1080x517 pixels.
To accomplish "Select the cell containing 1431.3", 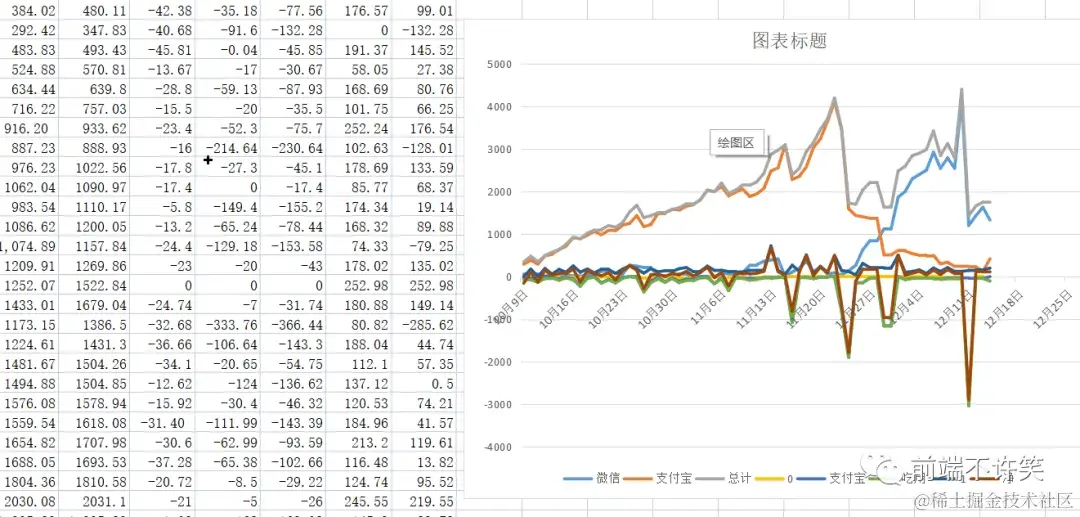I will click(93, 345).
